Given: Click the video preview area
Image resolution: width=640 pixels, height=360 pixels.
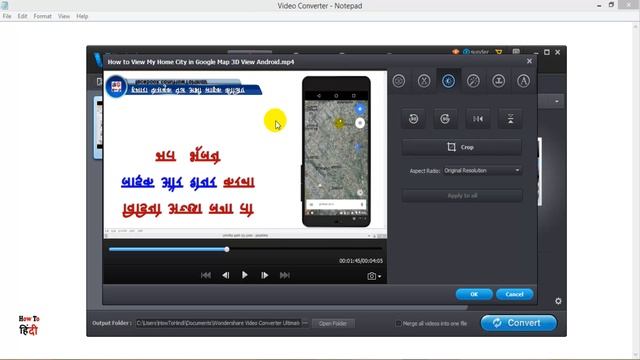Looking at the screenshot, I should pos(245,154).
